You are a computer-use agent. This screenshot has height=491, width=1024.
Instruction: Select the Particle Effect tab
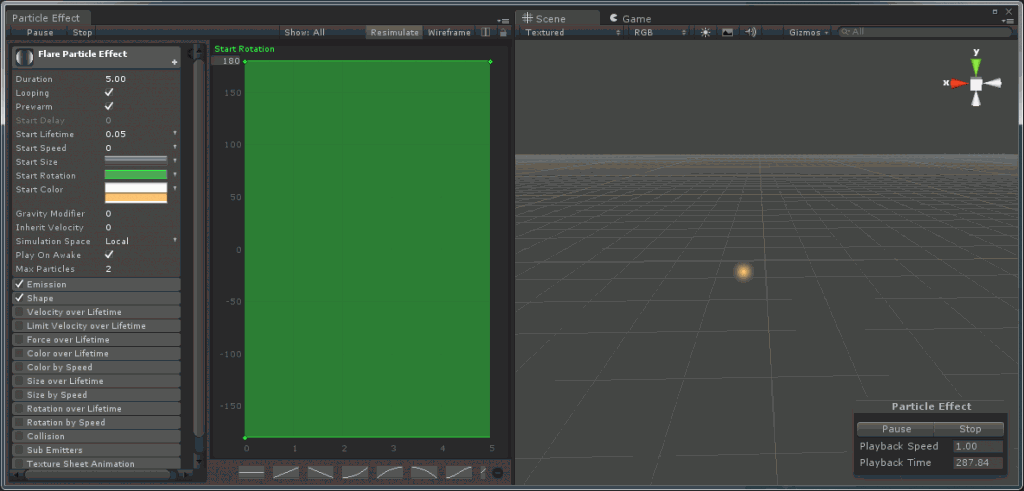46,18
